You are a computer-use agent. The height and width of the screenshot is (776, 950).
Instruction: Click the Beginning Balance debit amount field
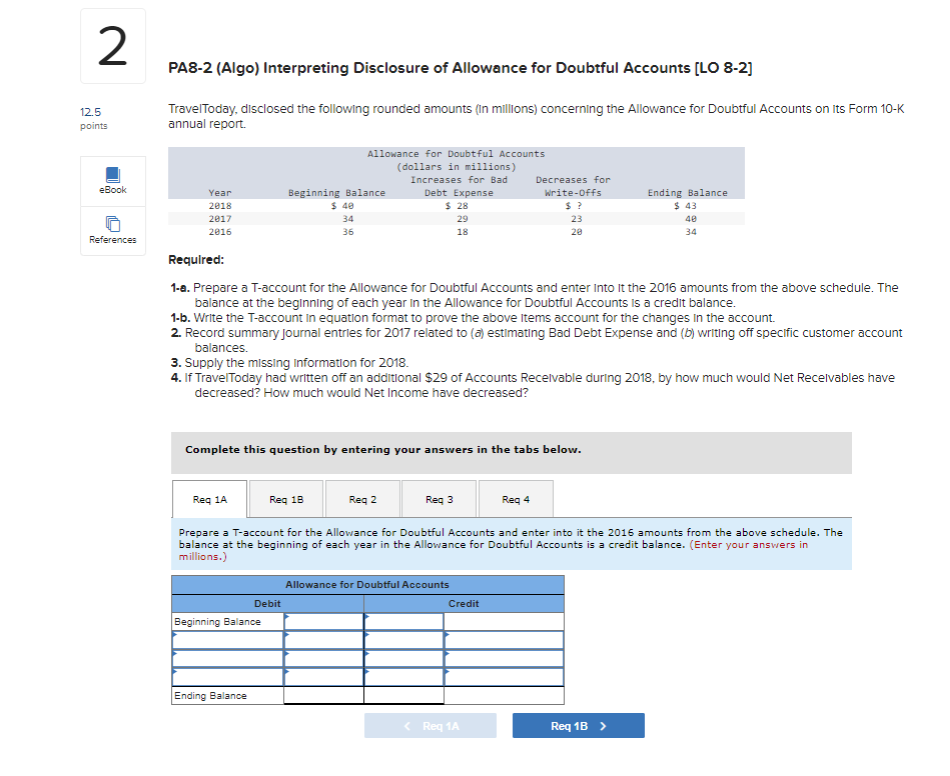320,620
